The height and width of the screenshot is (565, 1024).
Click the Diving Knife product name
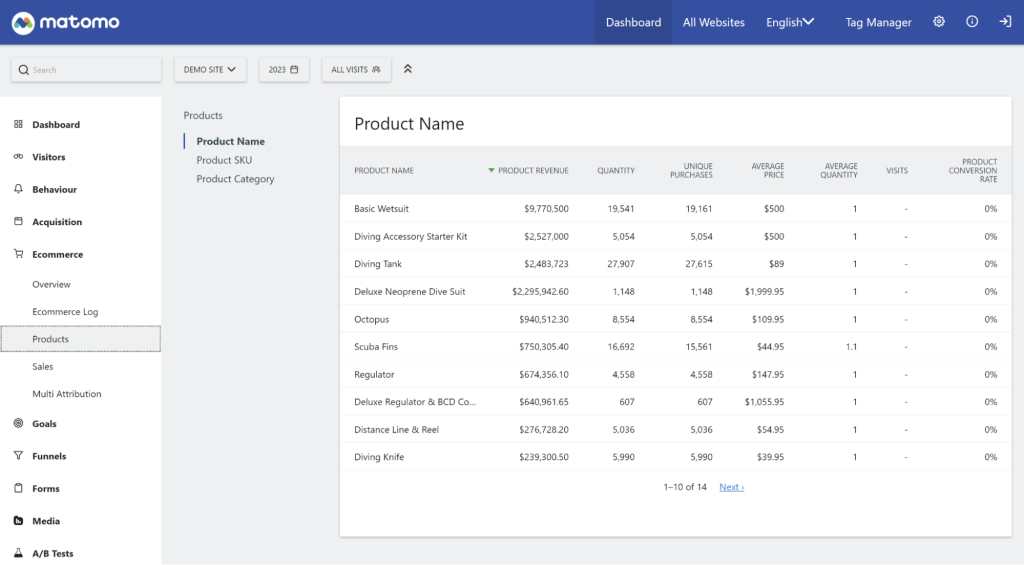click(379, 457)
